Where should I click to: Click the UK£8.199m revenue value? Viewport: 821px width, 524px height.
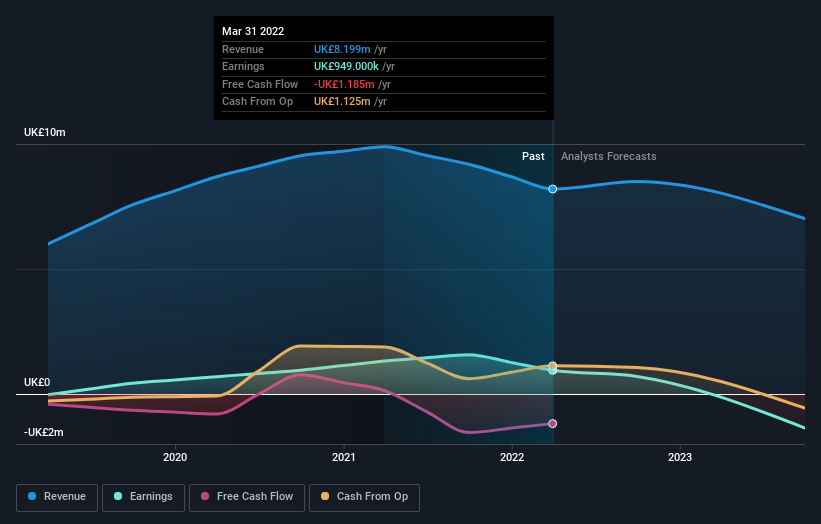click(x=342, y=49)
